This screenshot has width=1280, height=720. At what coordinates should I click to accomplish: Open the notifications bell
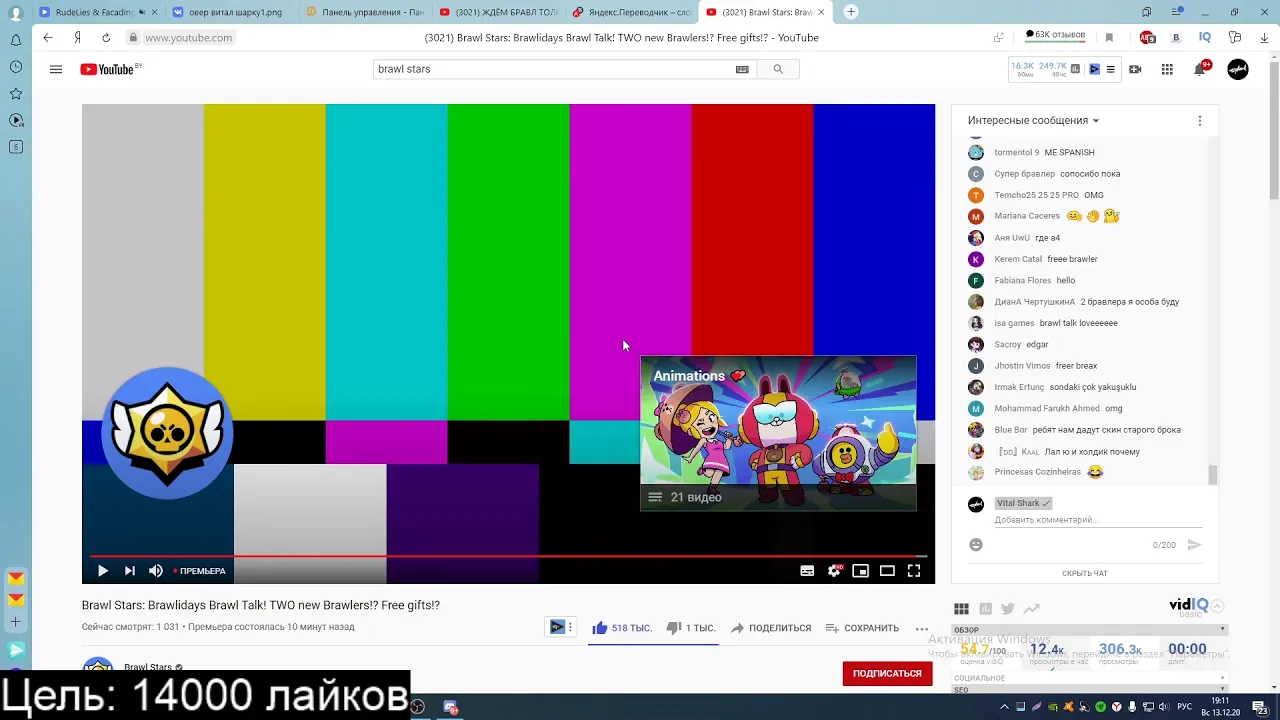coord(1200,69)
